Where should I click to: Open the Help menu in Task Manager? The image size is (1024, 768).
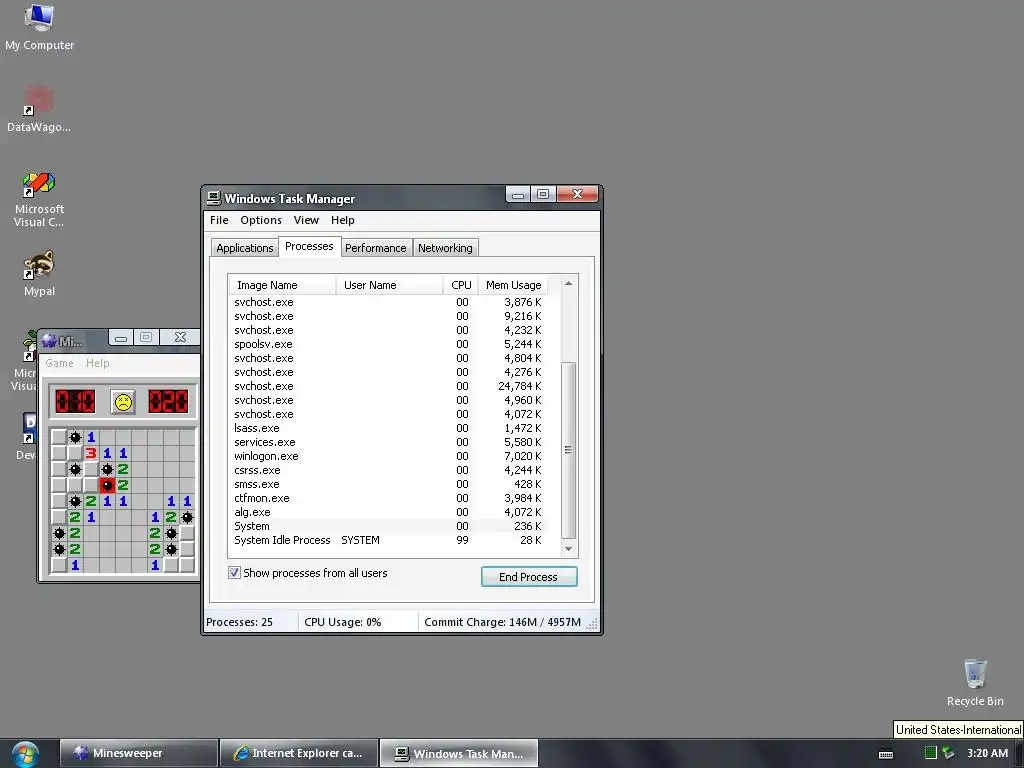point(342,220)
